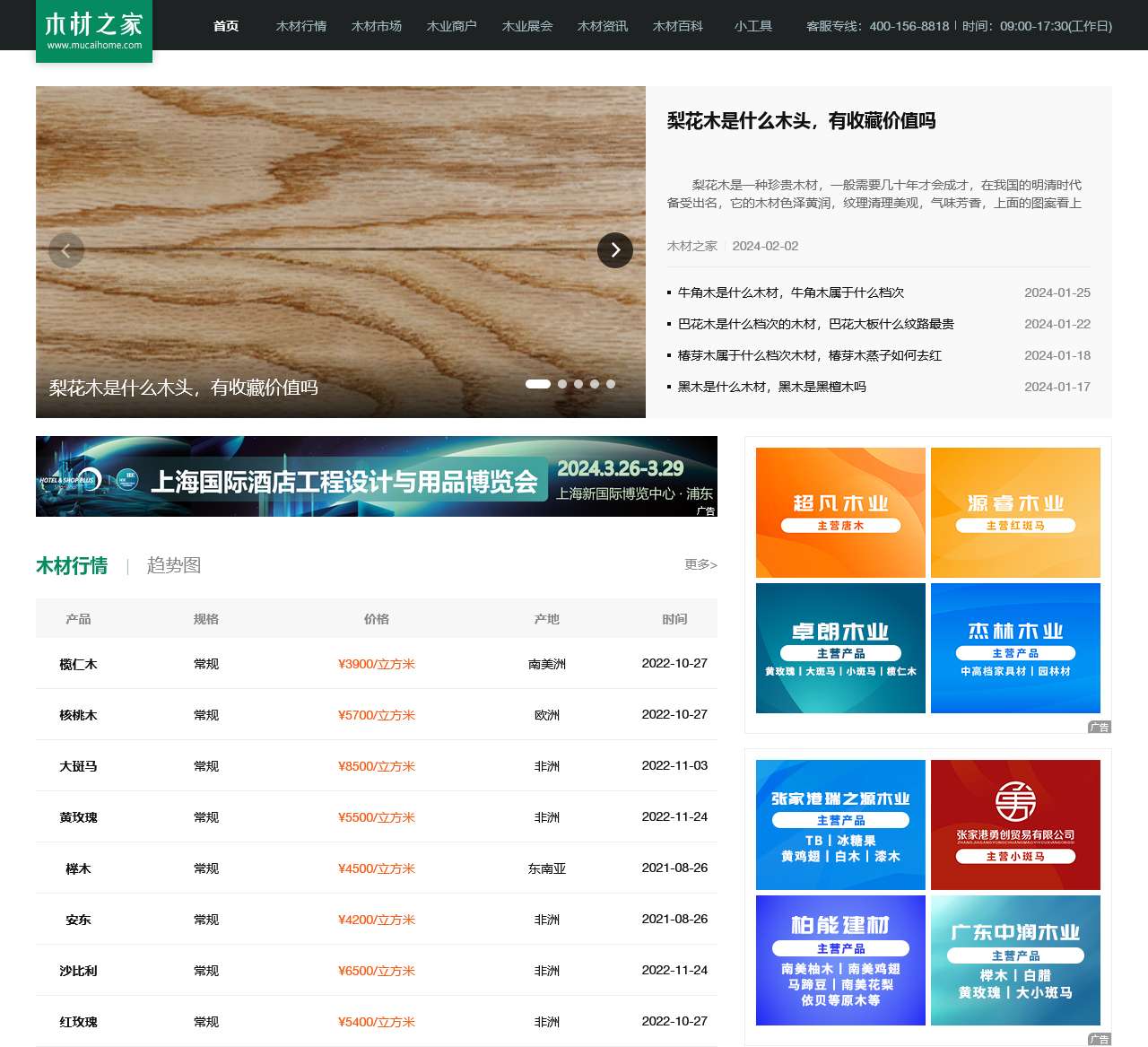Click price ¥4200/立方米
The image size is (1148, 1047).
click(377, 920)
